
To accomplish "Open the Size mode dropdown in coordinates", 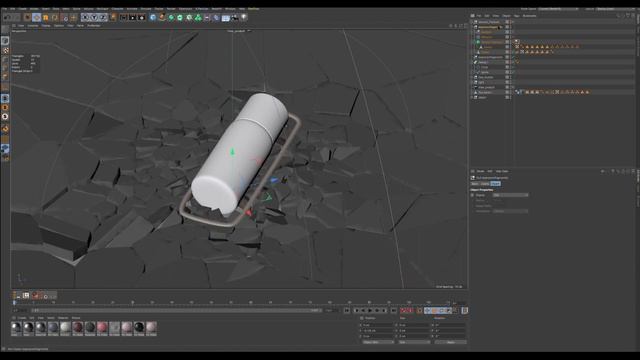I will point(414,342).
